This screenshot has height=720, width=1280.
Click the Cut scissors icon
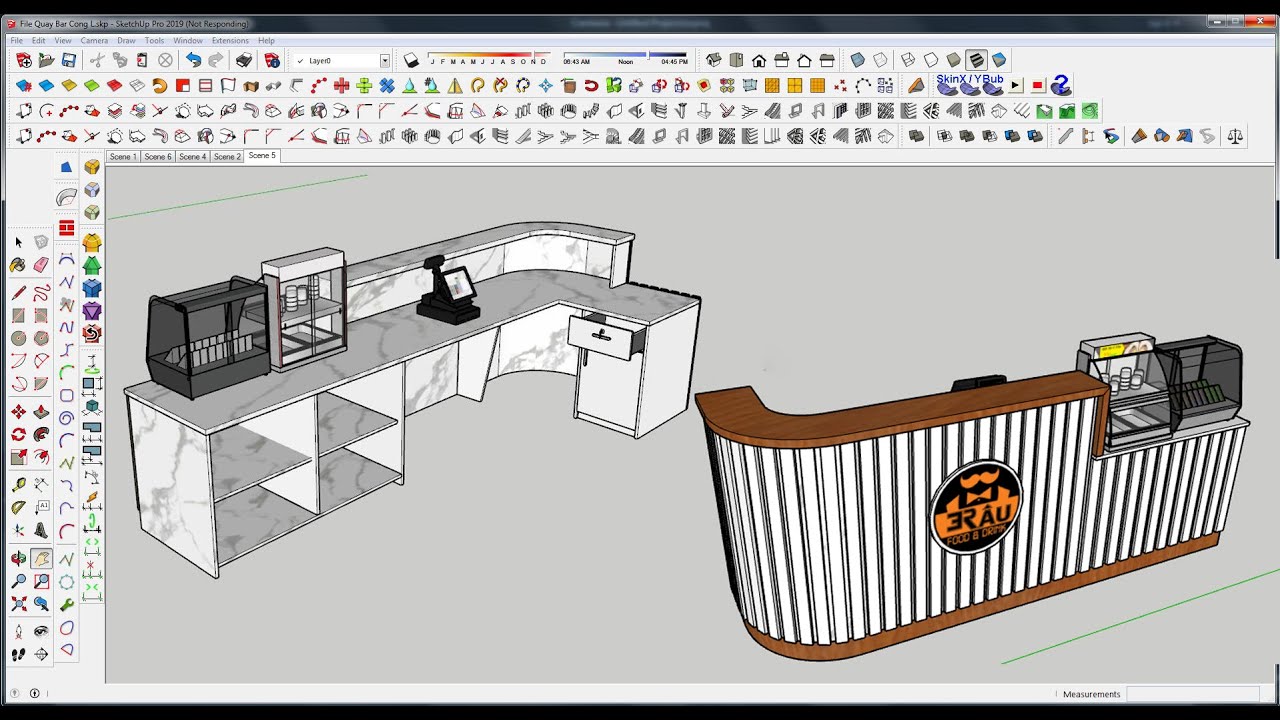tap(97, 61)
